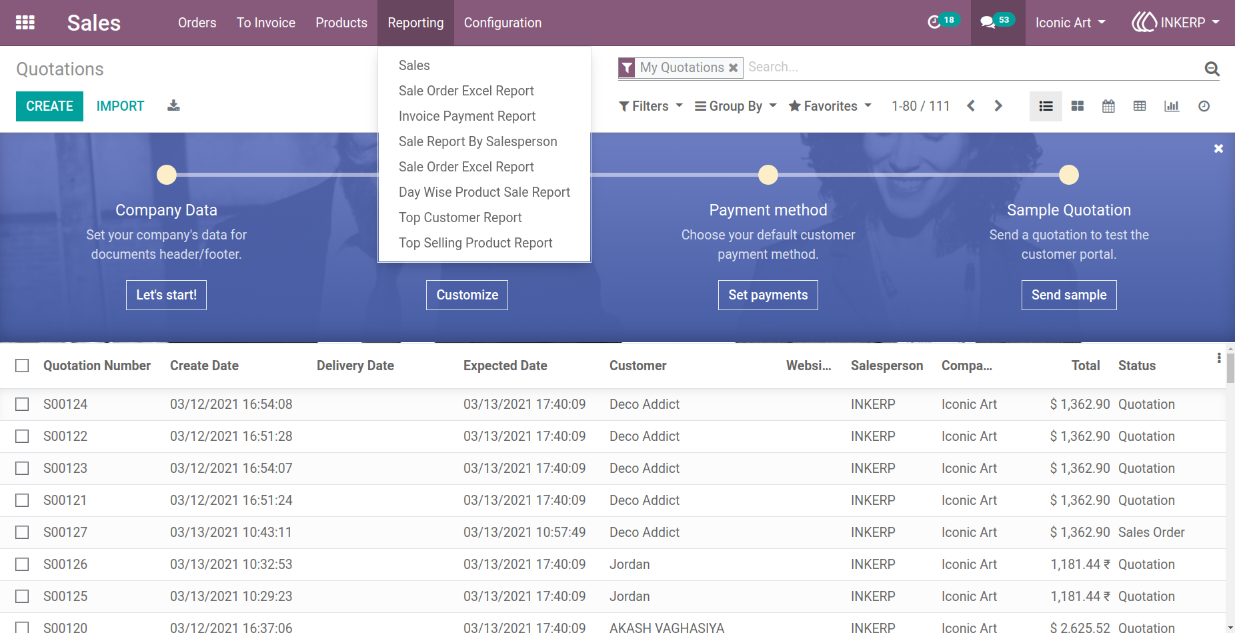The image size is (1235, 633).
Task: Close the onboarding banner
Action: [x=1218, y=148]
